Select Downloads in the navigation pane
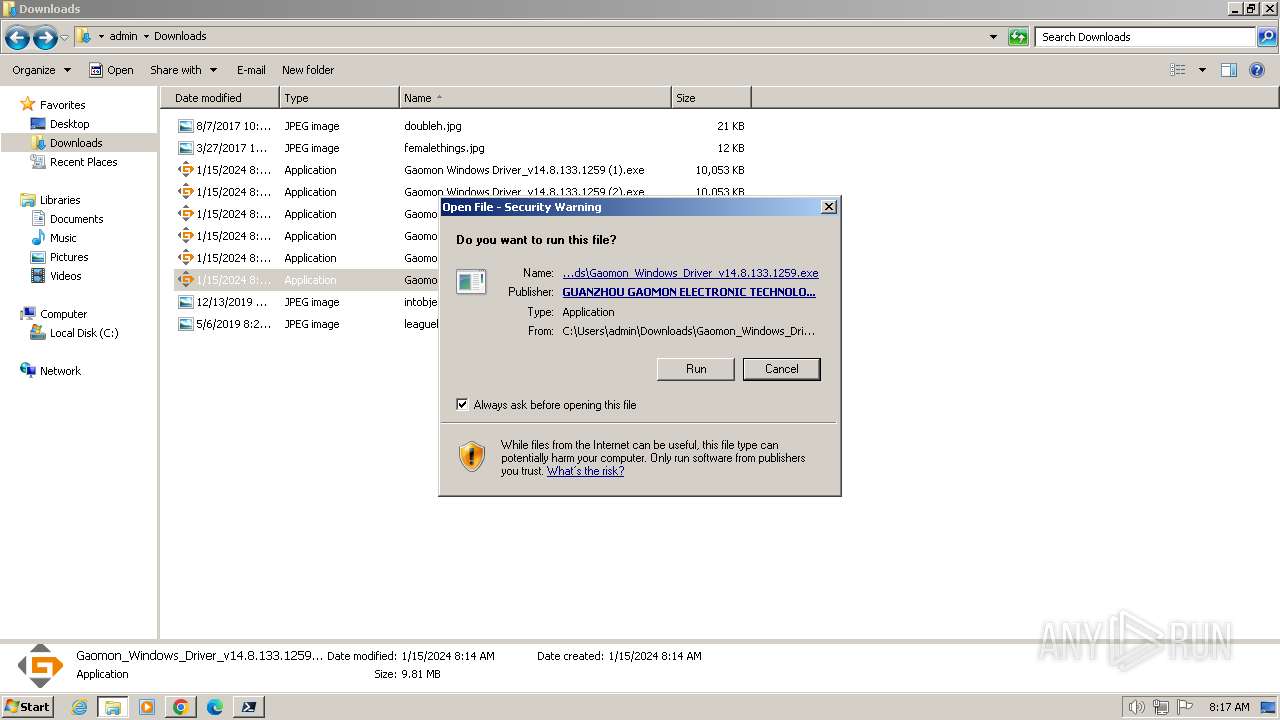The height and width of the screenshot is (720, 1280). pyautogui.click(x=76, y=143)
